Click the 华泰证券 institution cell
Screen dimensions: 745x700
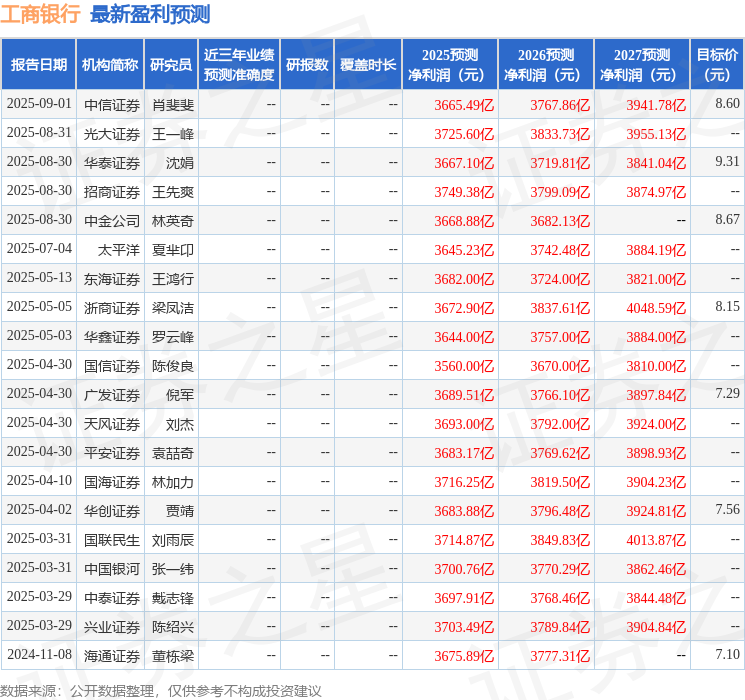pyautogui.click(x=112, y=163)
